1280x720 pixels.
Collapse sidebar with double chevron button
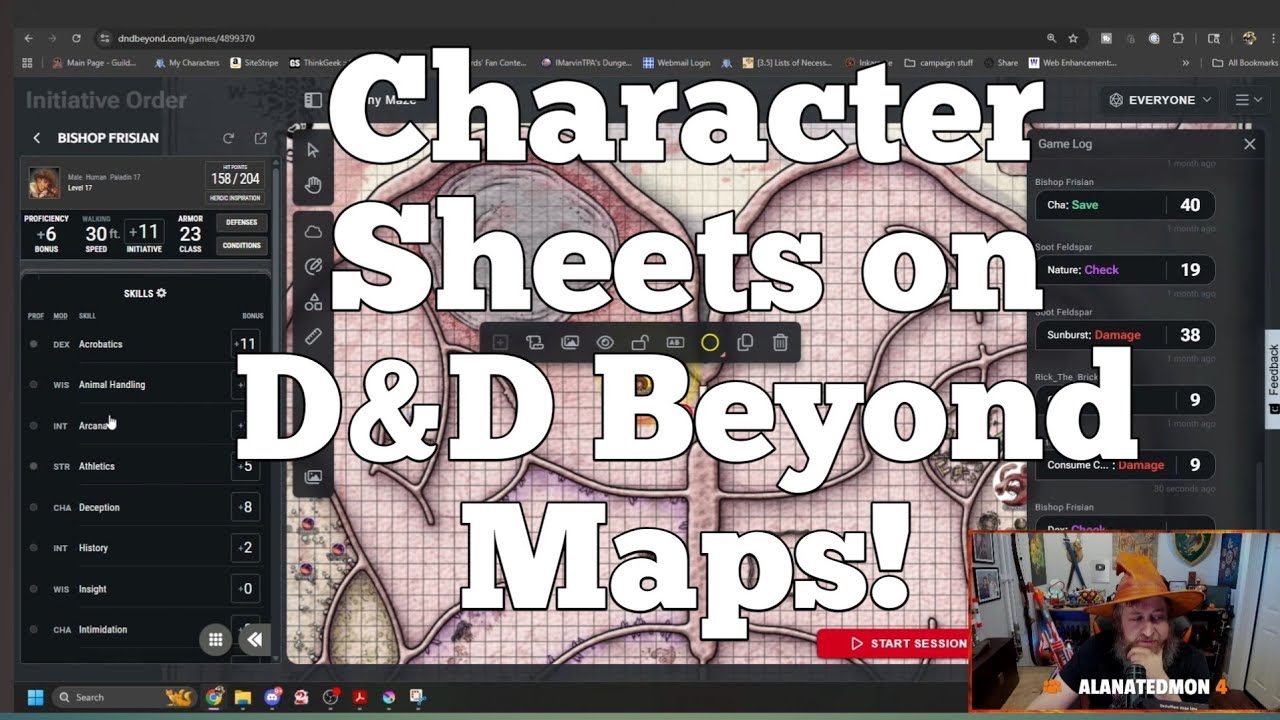pyautogui.click(x=254, y=640)
